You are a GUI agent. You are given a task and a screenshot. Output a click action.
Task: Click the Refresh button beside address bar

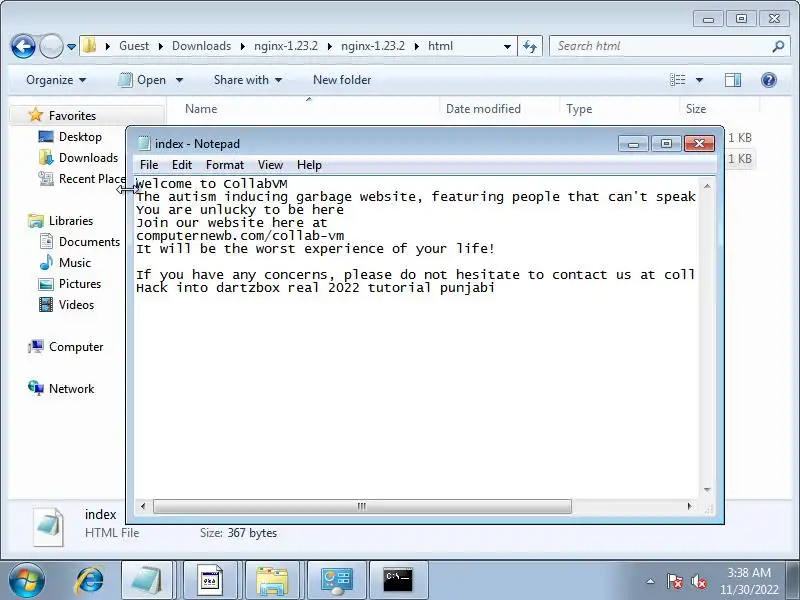(x=530, y=46)
